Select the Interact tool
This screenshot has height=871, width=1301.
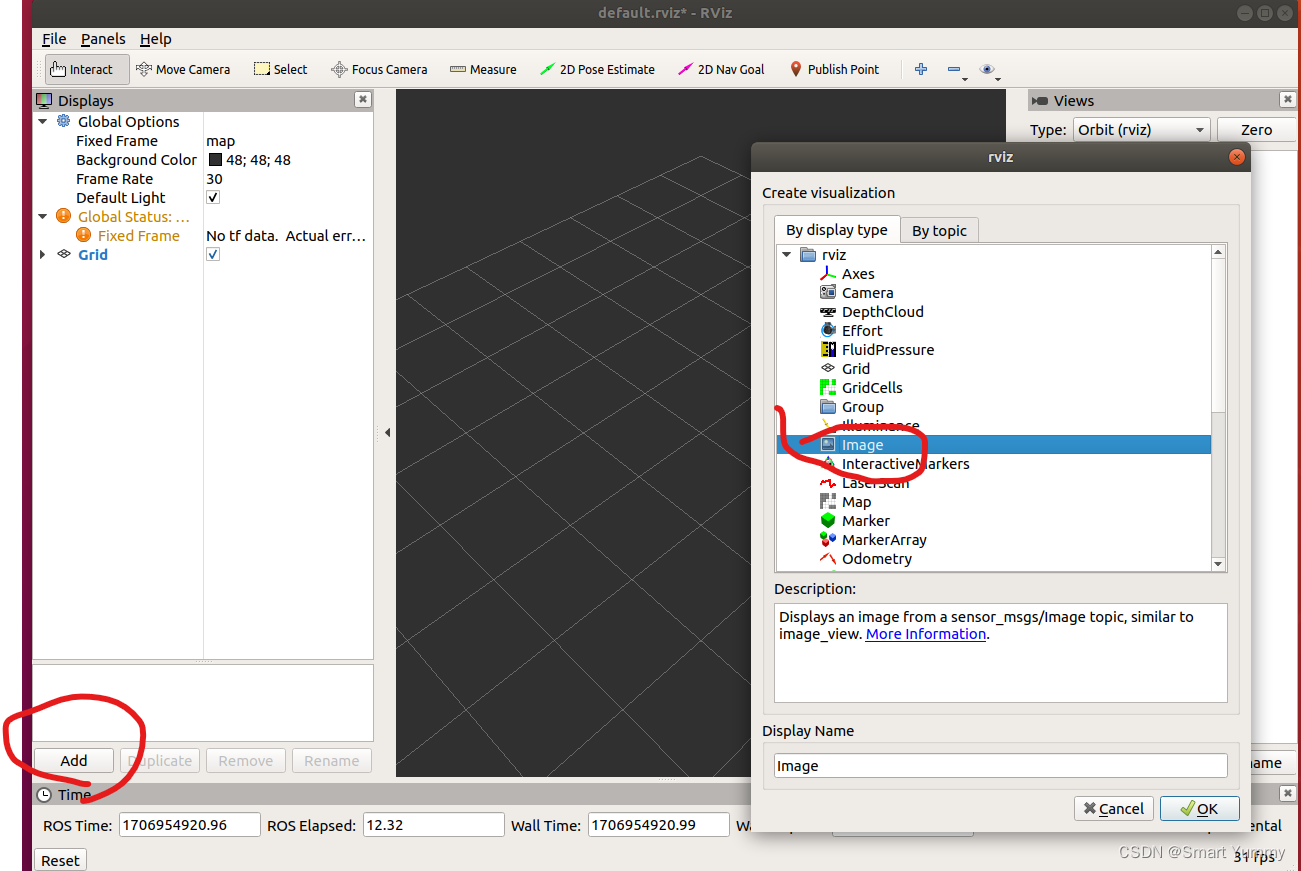click(84, 69)
